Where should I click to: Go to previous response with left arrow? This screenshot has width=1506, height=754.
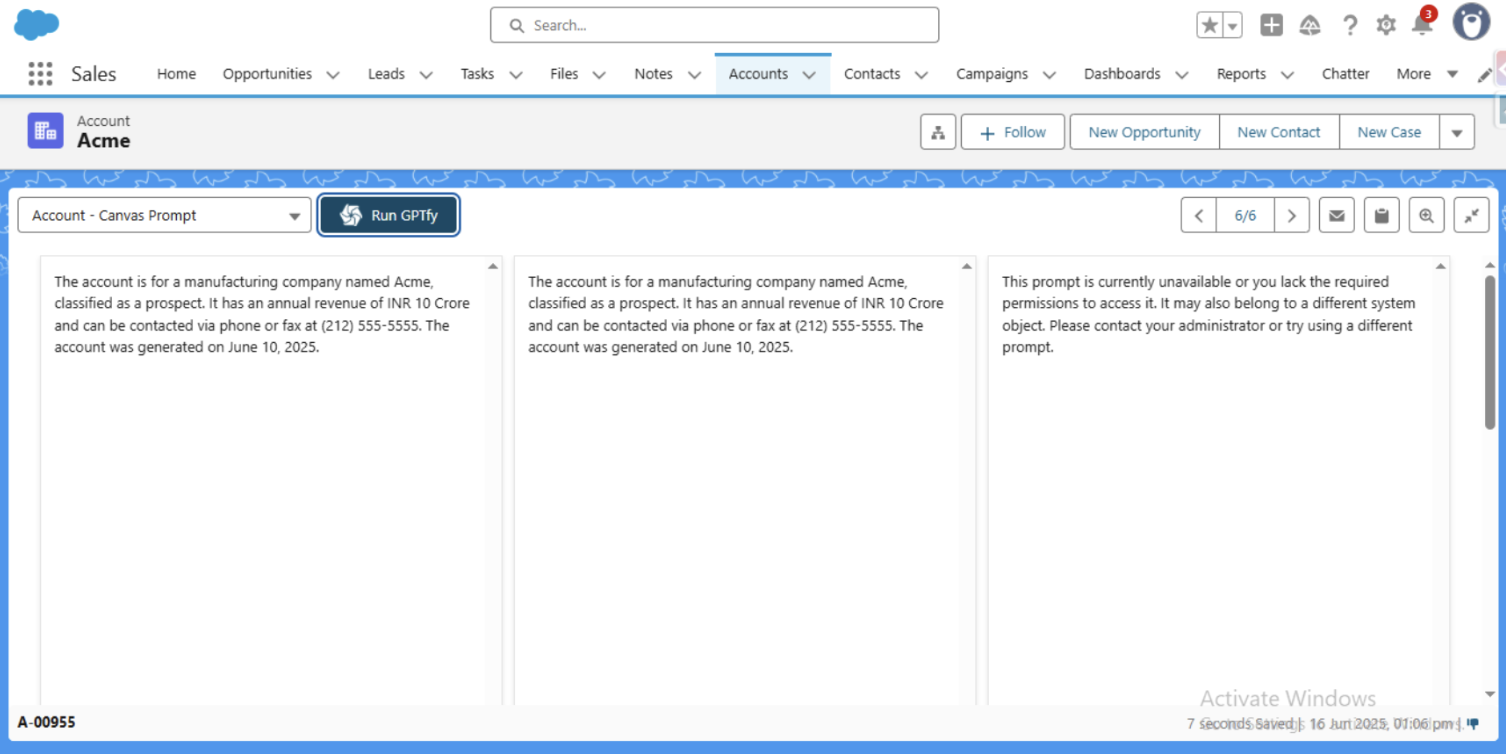coord(1198,216)
